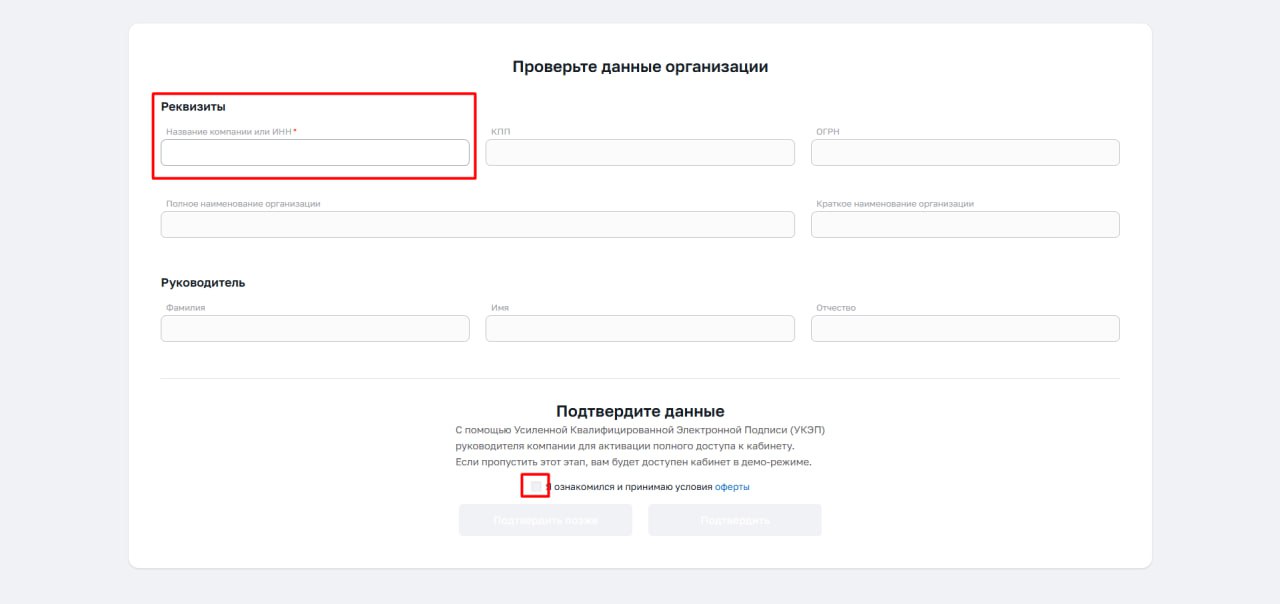Click the horizontal divider below Руководитель fields
This screenshot has height=604, width=1280.
click(x=640, y=378)
